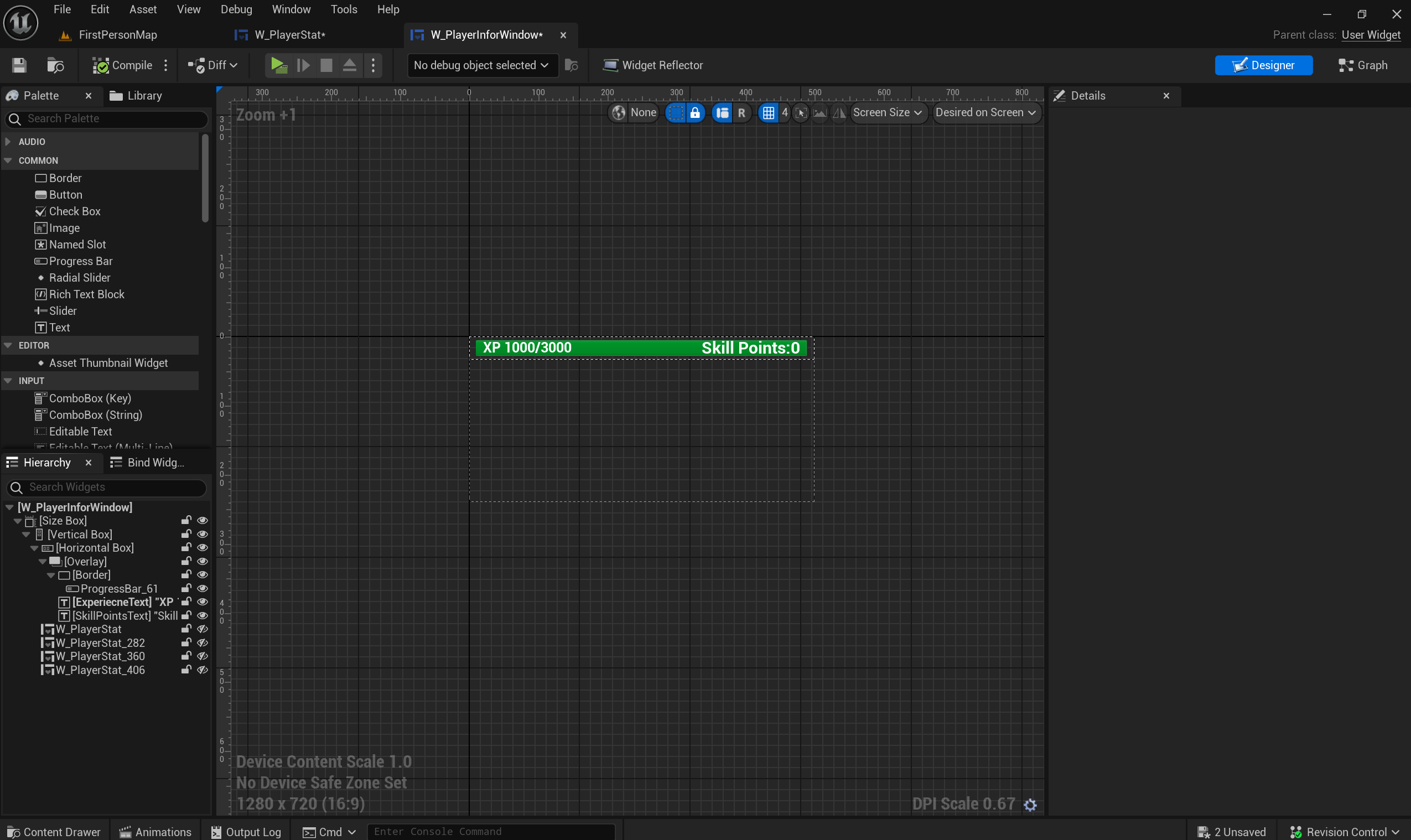Click the Browse to asset icon
This screenshot has height=840, width=1411.
tap(55, 66)
